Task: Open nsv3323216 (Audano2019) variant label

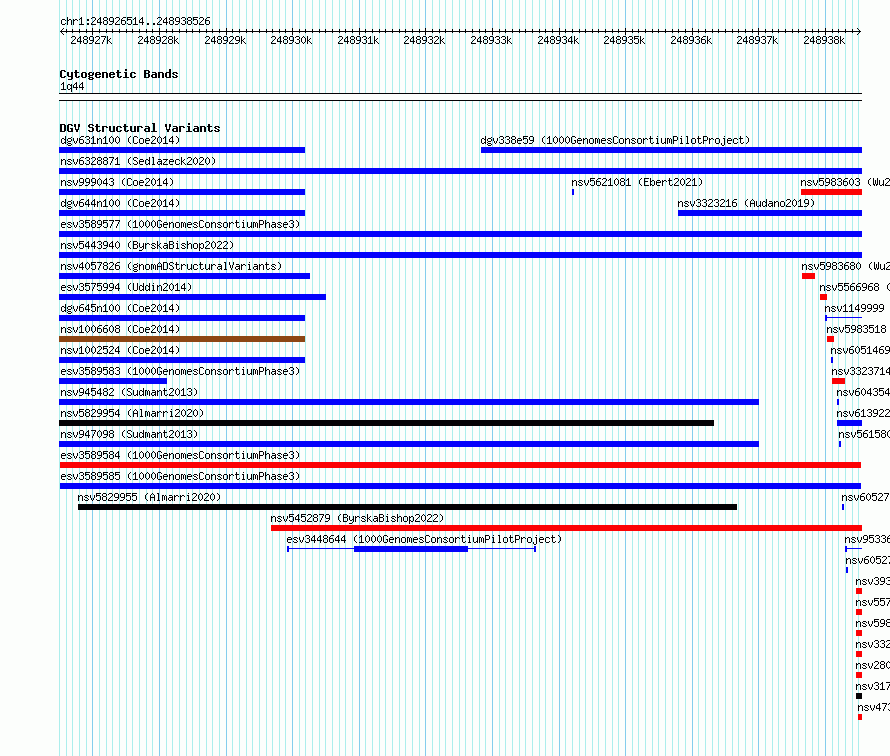Action: pyautogui.click(x=746, y=203)
